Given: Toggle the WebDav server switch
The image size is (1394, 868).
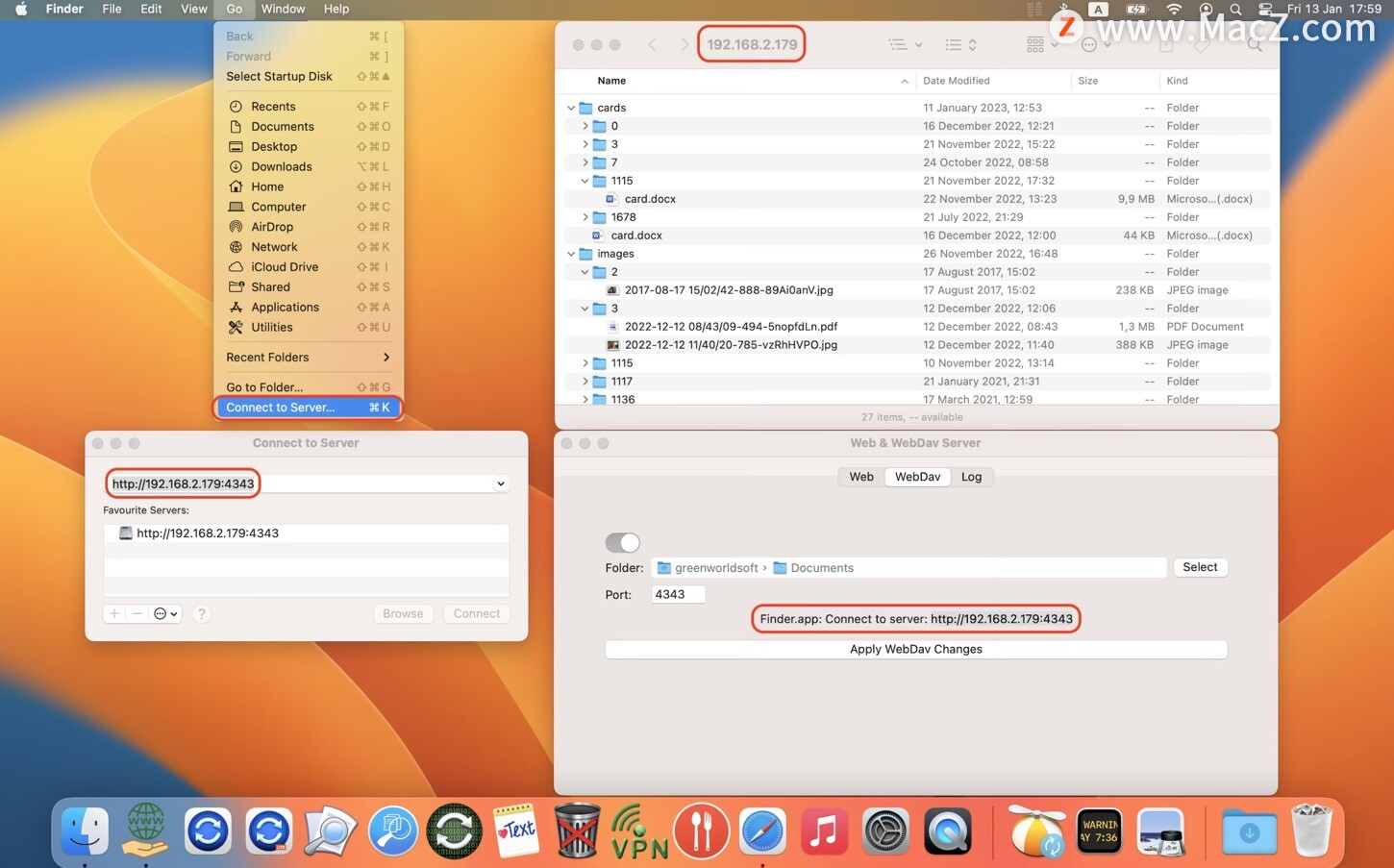Looking at the screenshot, I should click(x=622, y=542).
